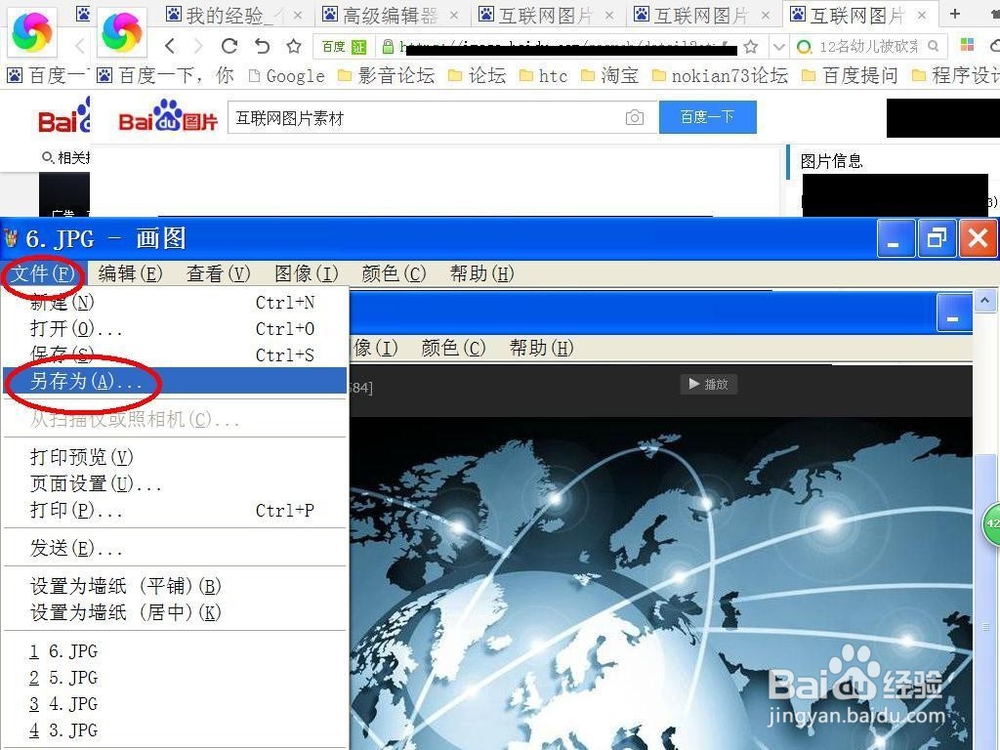1000x750 pixels.
Task: Open the 淘宝 bookmark folder
Action: point(610,76)
